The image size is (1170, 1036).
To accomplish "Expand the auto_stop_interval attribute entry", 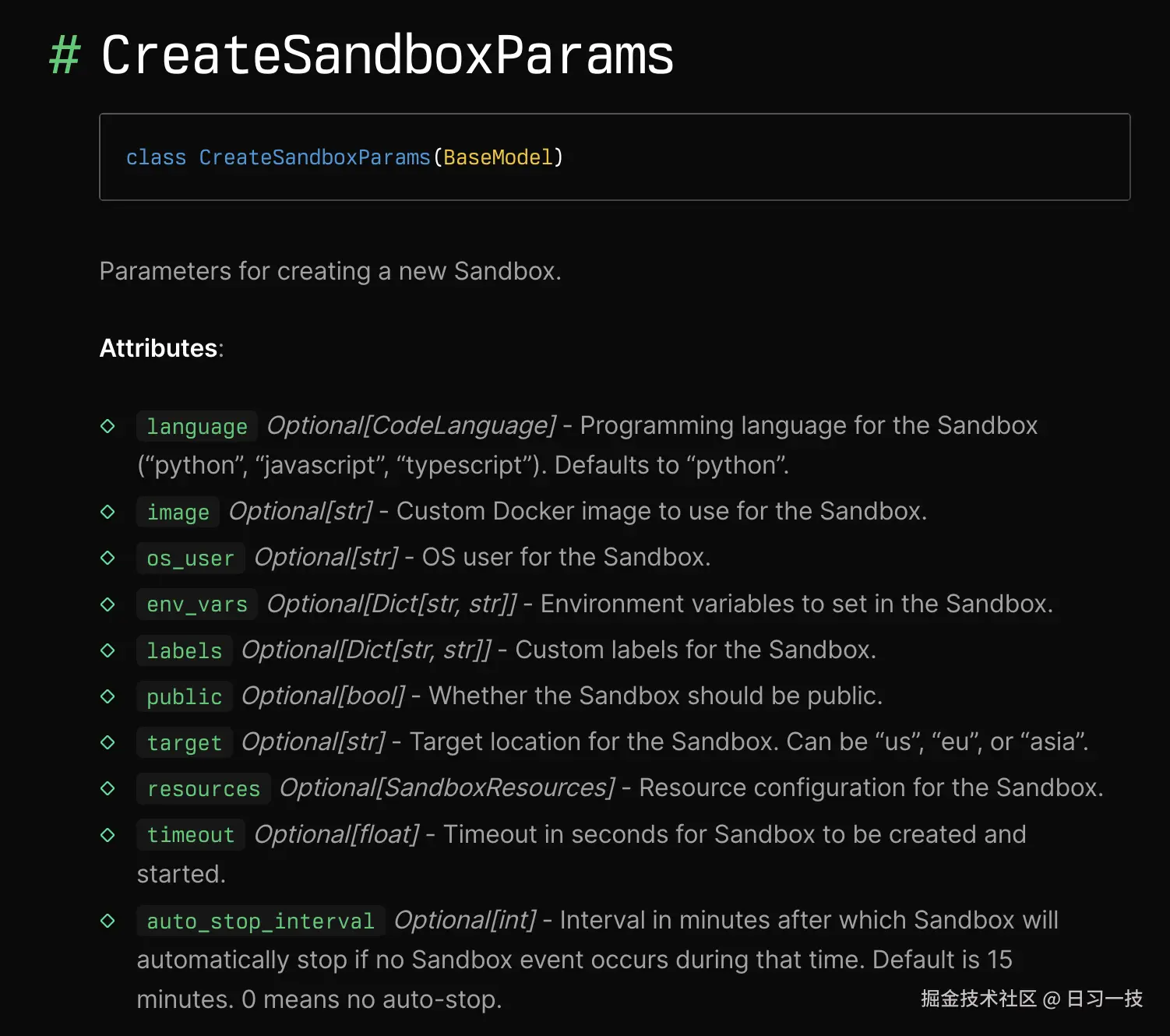I will pos(259,921).
